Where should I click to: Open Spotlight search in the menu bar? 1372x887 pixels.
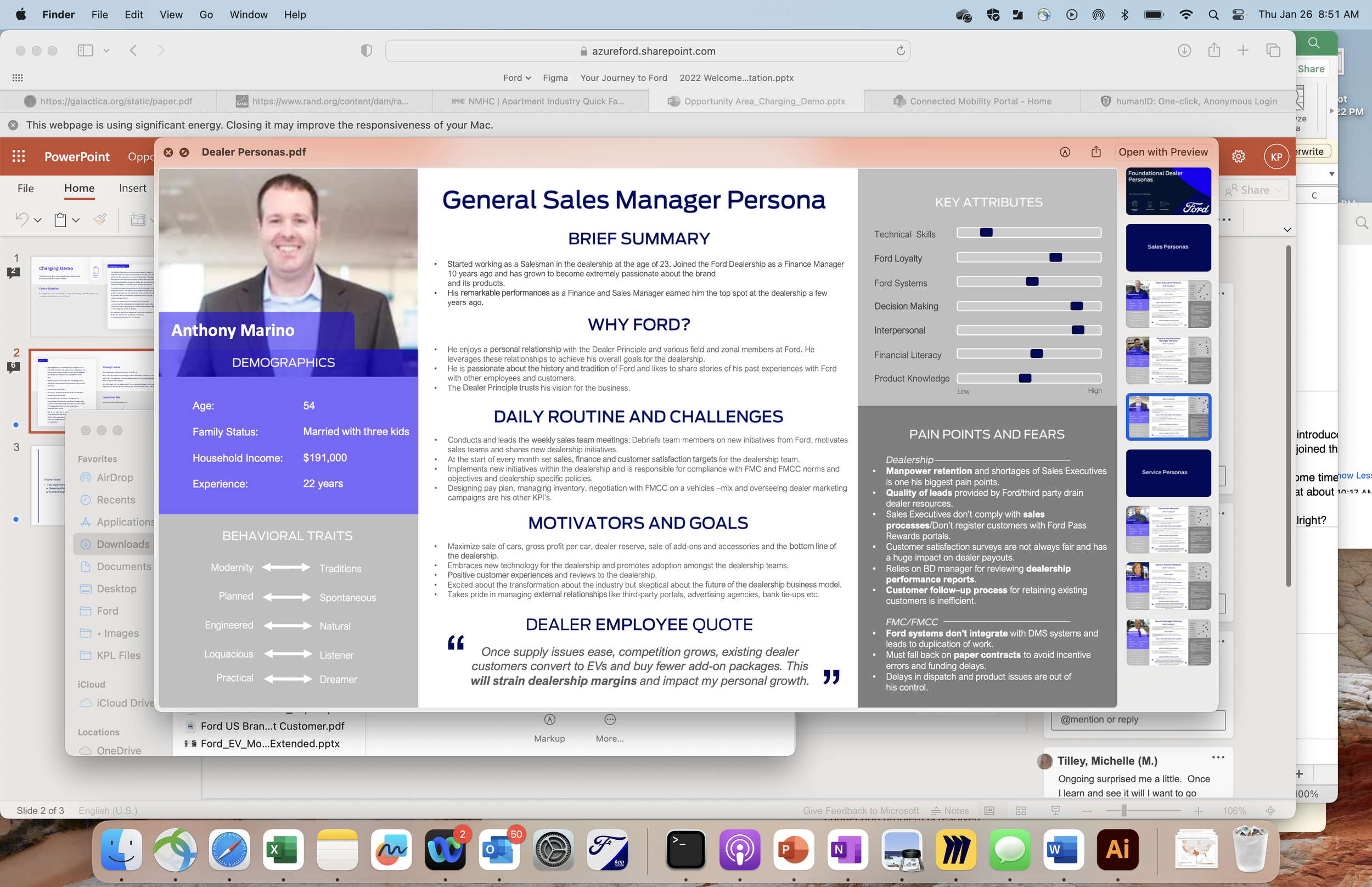coord(1213,15)
